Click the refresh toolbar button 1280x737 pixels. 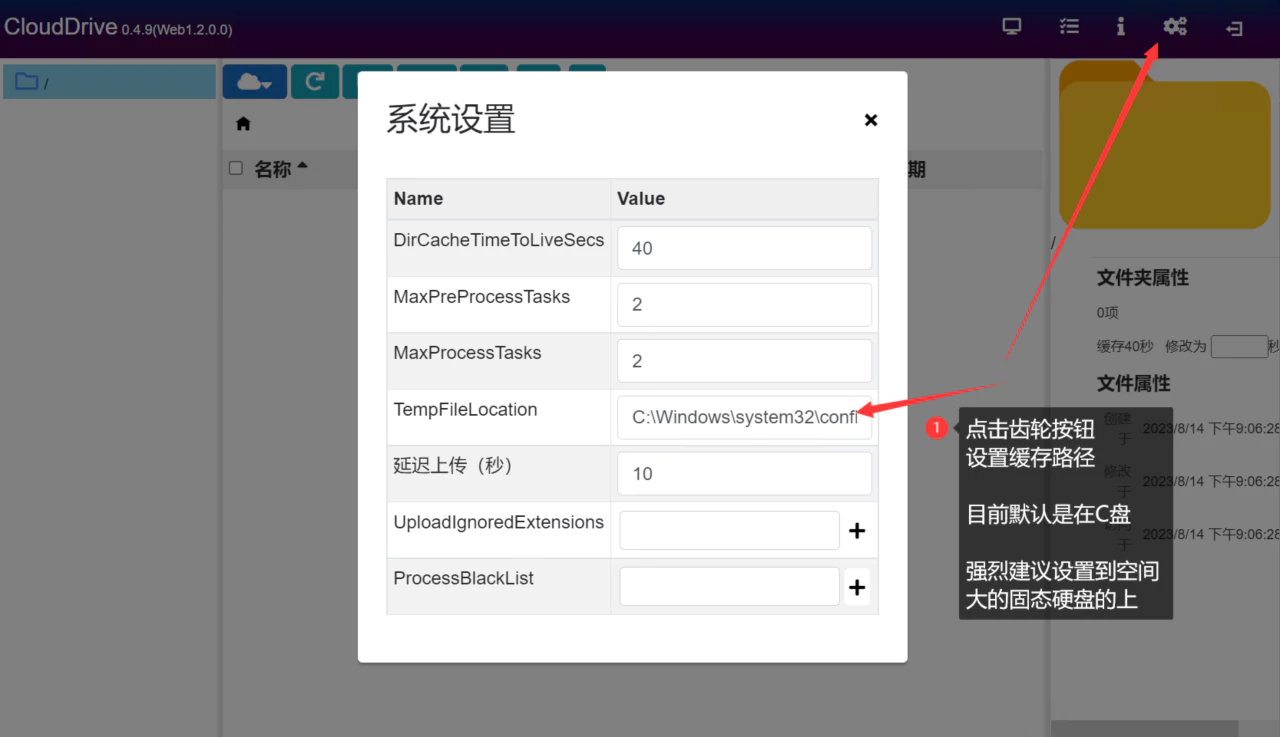click(x=314, y=82)
